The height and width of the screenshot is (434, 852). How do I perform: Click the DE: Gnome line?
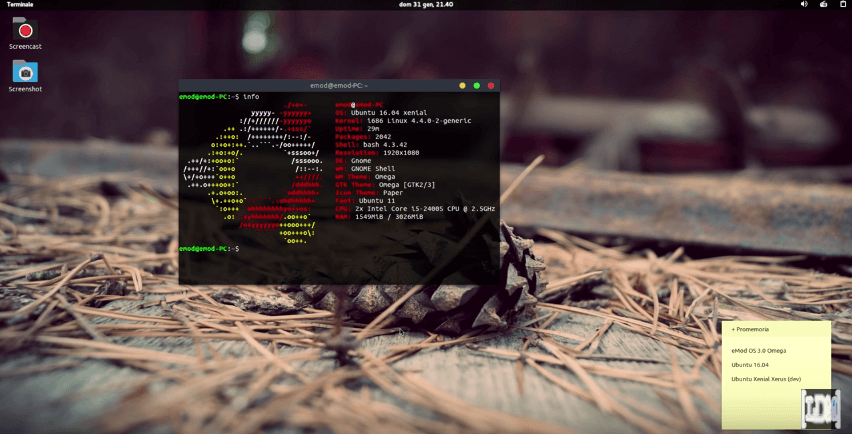coord(354,161)
